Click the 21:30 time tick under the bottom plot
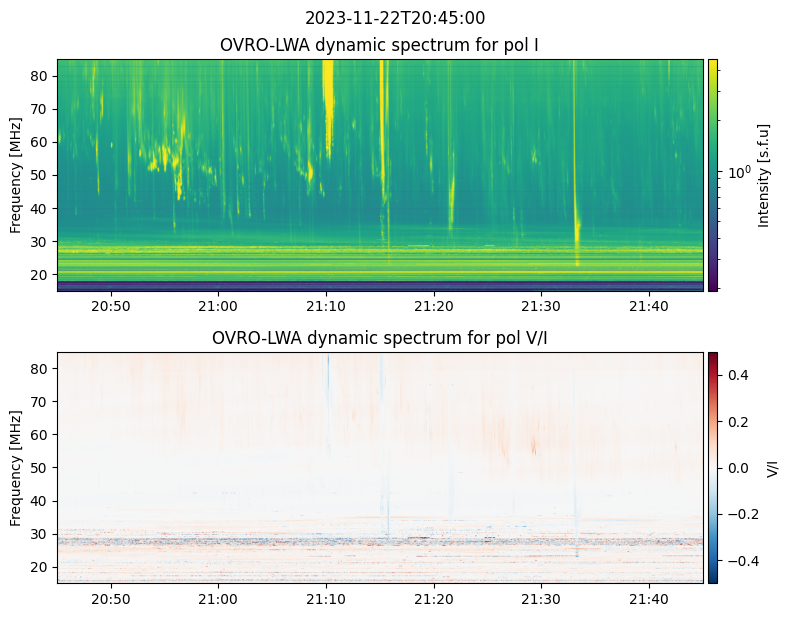 [x=541, y=598]
